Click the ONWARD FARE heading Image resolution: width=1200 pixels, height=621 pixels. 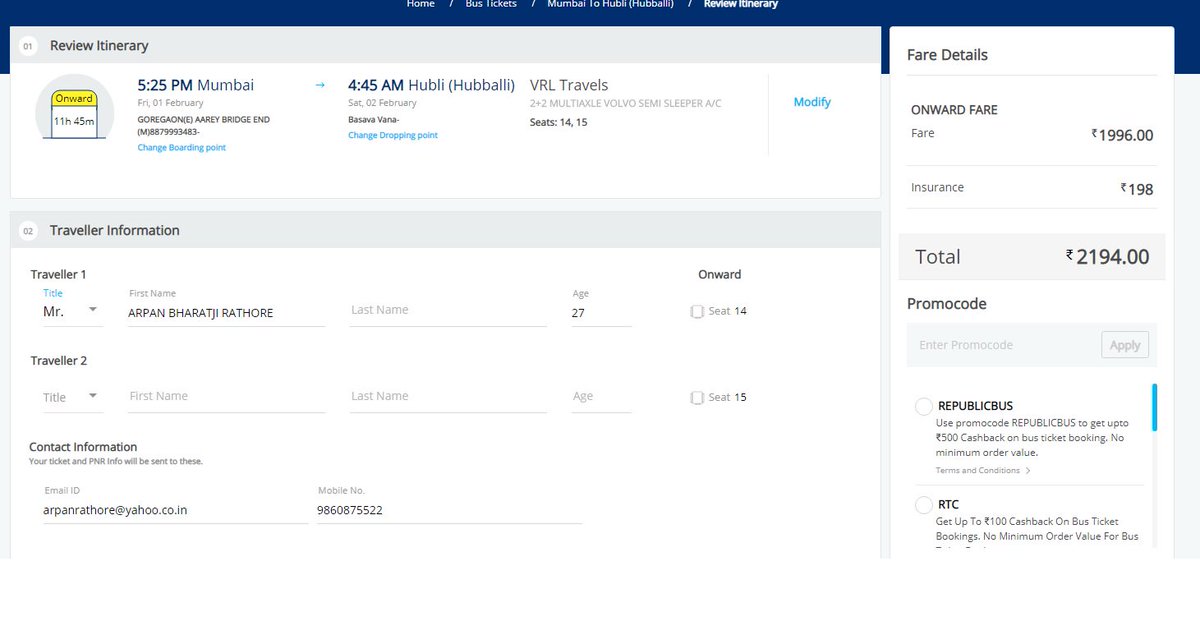(954, 110)
